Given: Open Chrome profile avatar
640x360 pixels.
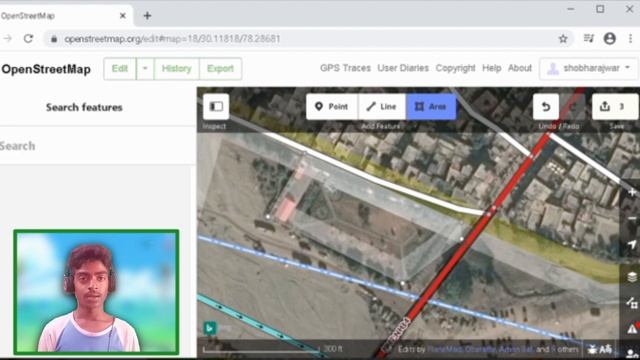Looking at the screenshot, I should (x=610, y=39).
